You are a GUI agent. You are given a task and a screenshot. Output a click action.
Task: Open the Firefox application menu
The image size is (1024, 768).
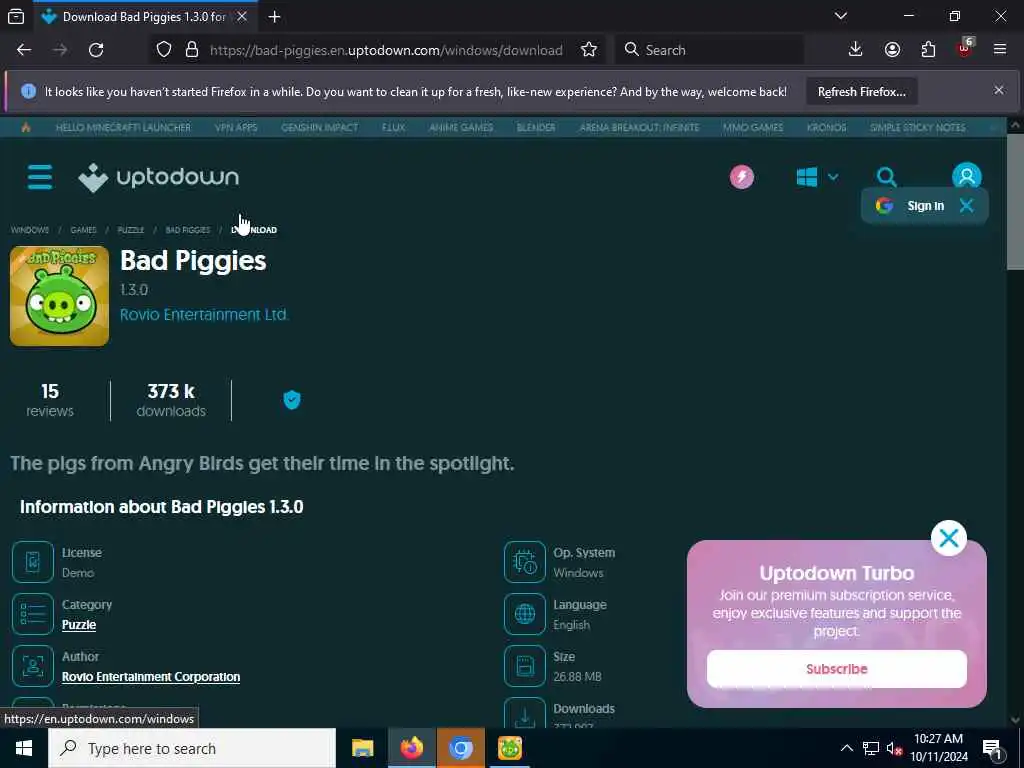[x=1000, y=50]
